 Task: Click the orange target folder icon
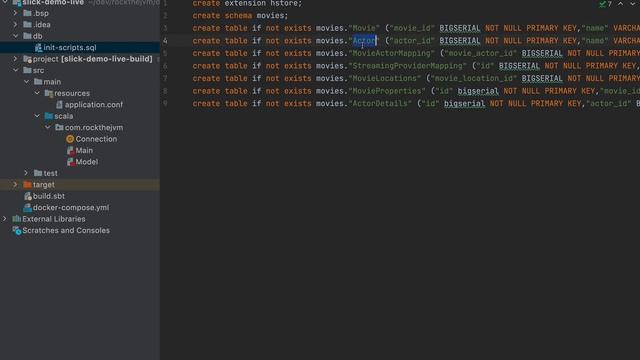pos(27,184)
